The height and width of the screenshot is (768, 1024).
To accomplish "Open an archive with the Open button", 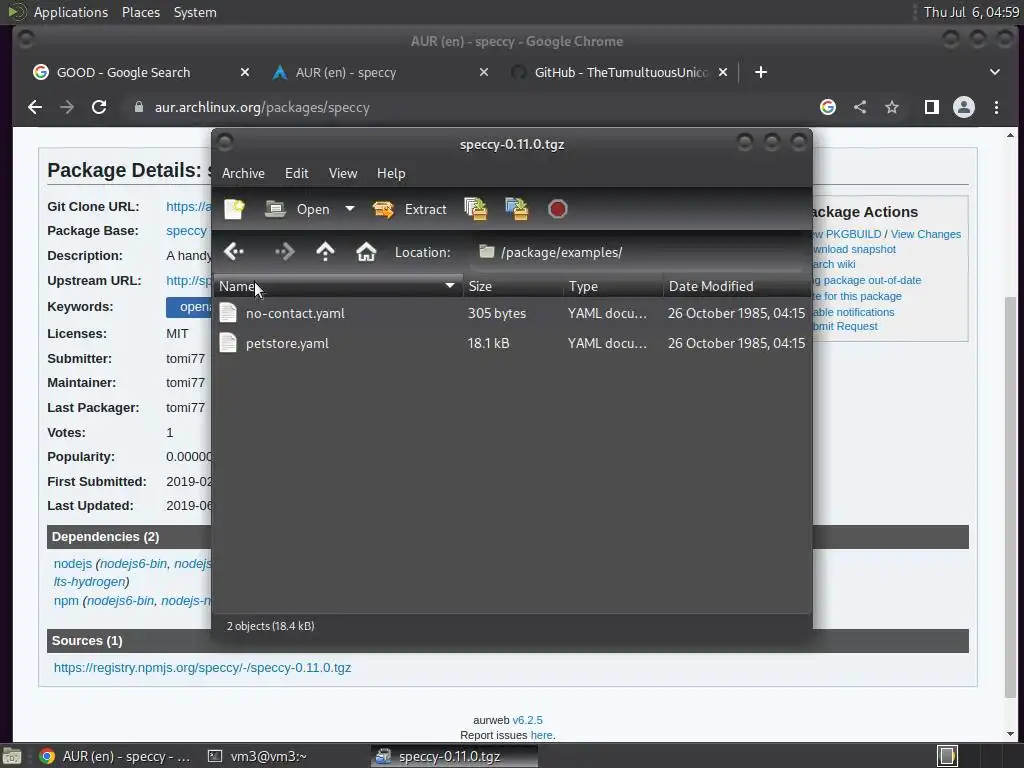I will click(297, 209).
